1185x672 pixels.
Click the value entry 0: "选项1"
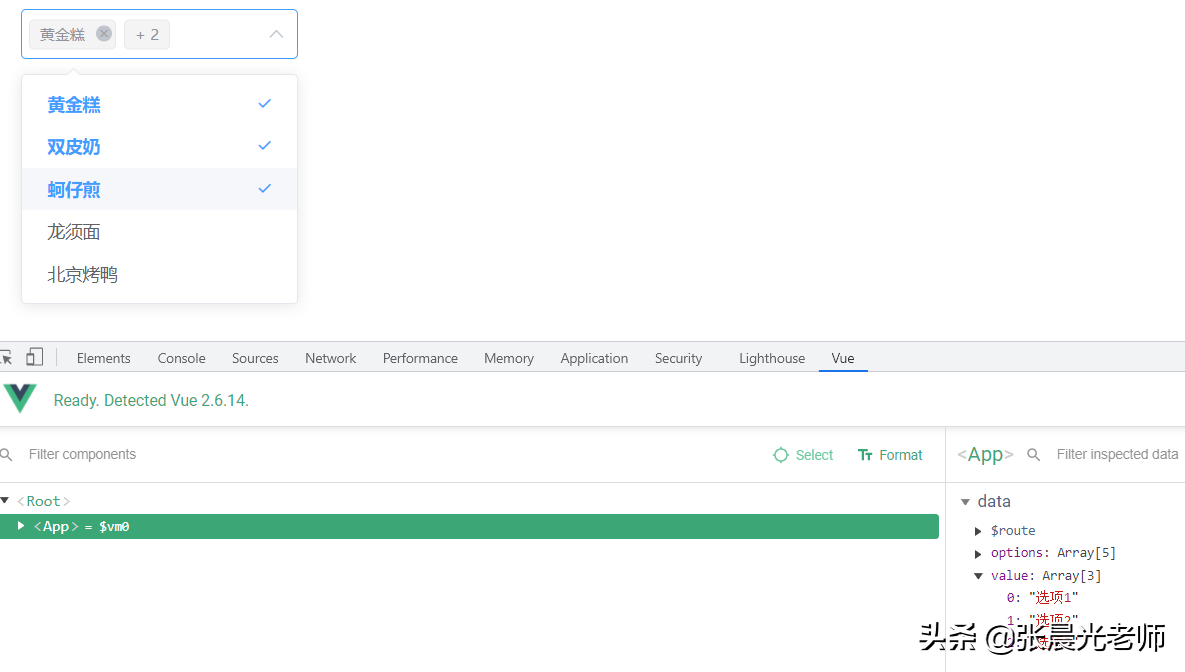[x=1042, y=597]
